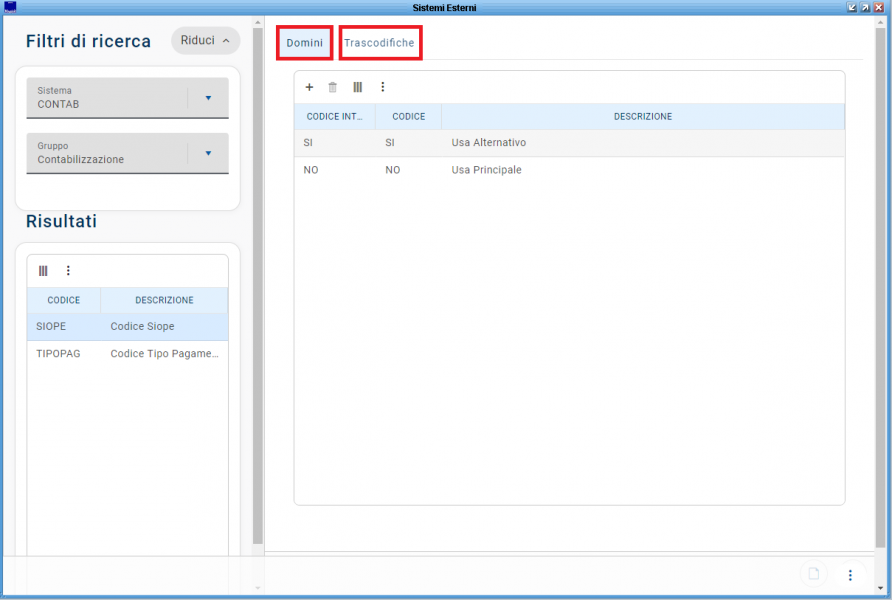Sort Risultati by DESCRIZIONE column header

(164, 300)
